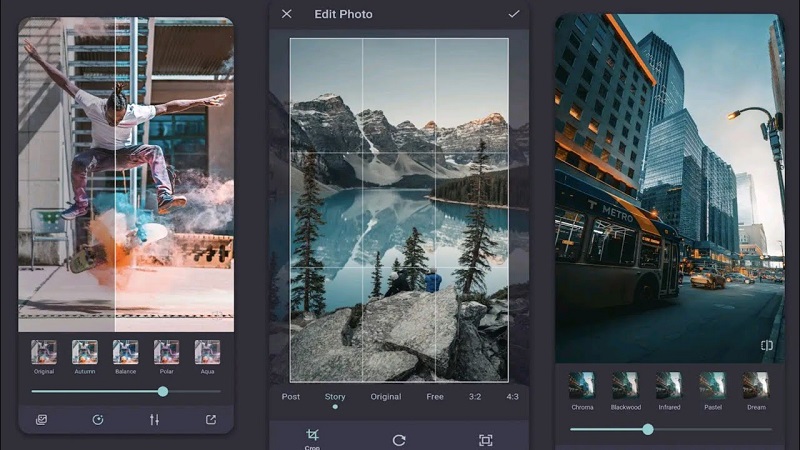Choose the Free crop ratio

(x=435, y=396)
